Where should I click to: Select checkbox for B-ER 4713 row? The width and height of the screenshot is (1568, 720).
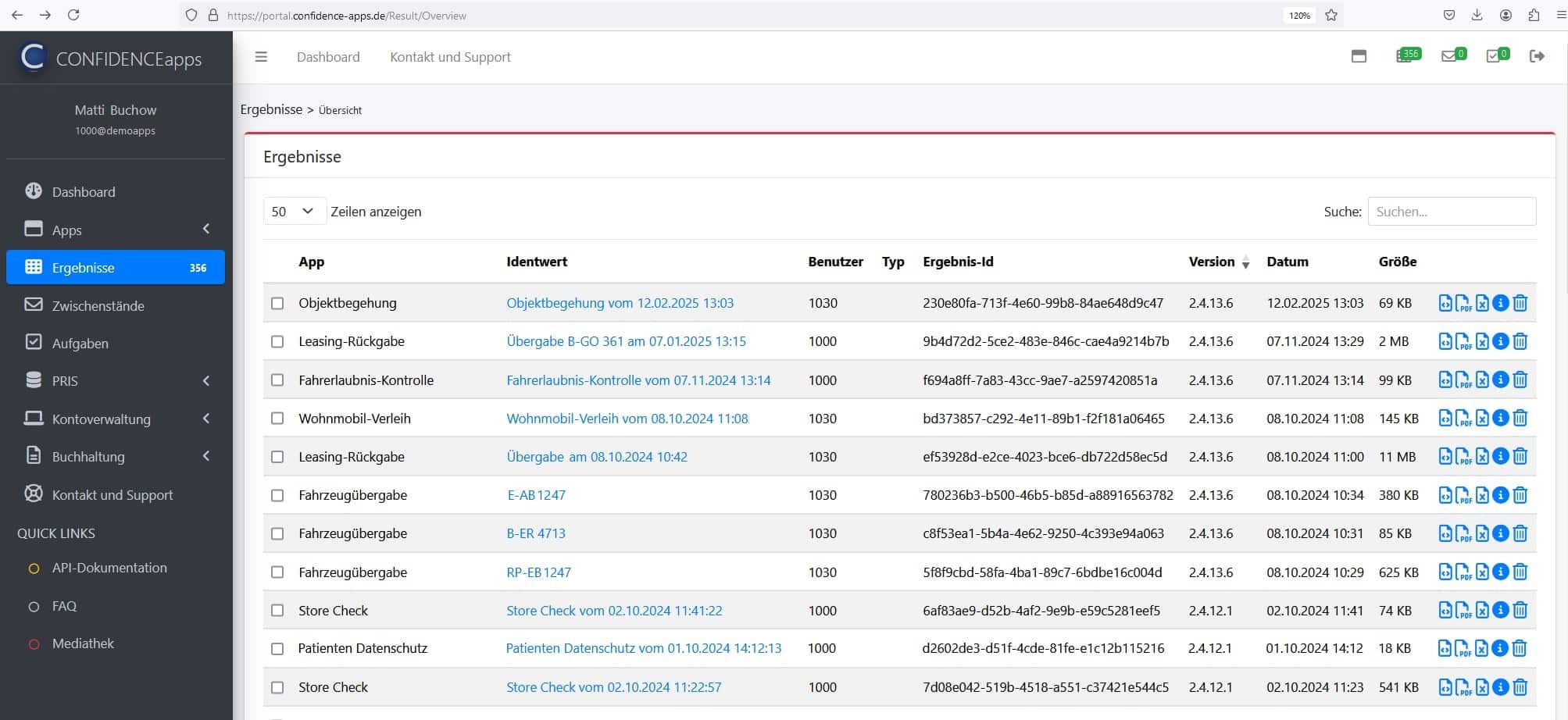tap(277, 533)
